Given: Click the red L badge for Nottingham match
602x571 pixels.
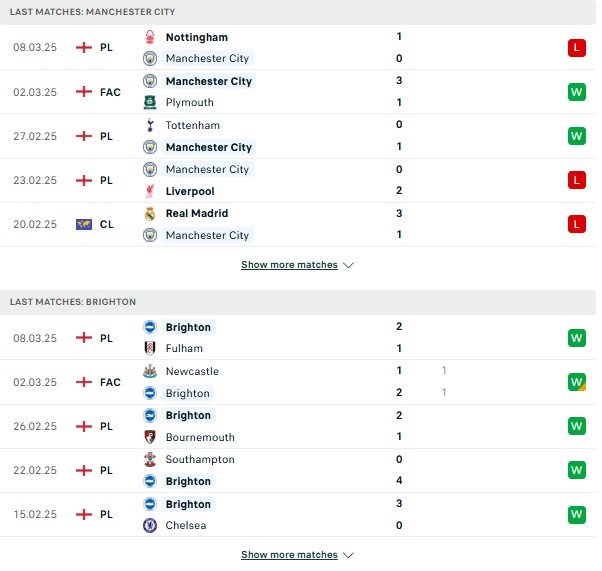Looking at the screenshot, I should [577, 48].
